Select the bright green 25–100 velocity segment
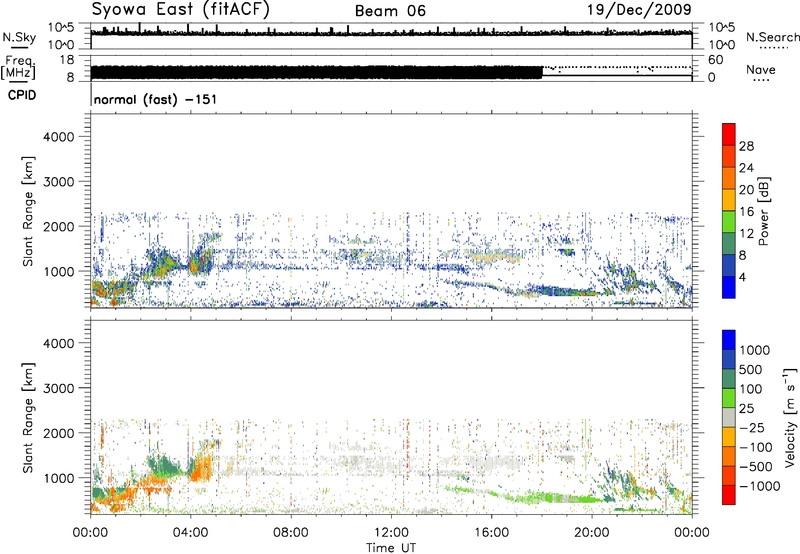Image resolution: width=800 pixels, height=554 pixels. [x=729, y=398]
